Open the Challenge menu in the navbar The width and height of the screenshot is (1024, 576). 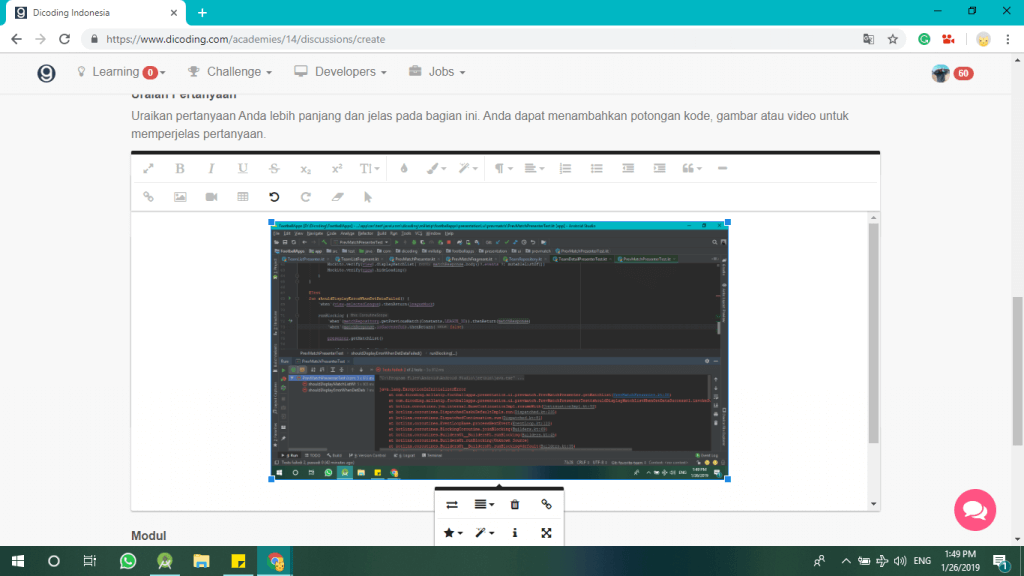[x=229, y=71]
